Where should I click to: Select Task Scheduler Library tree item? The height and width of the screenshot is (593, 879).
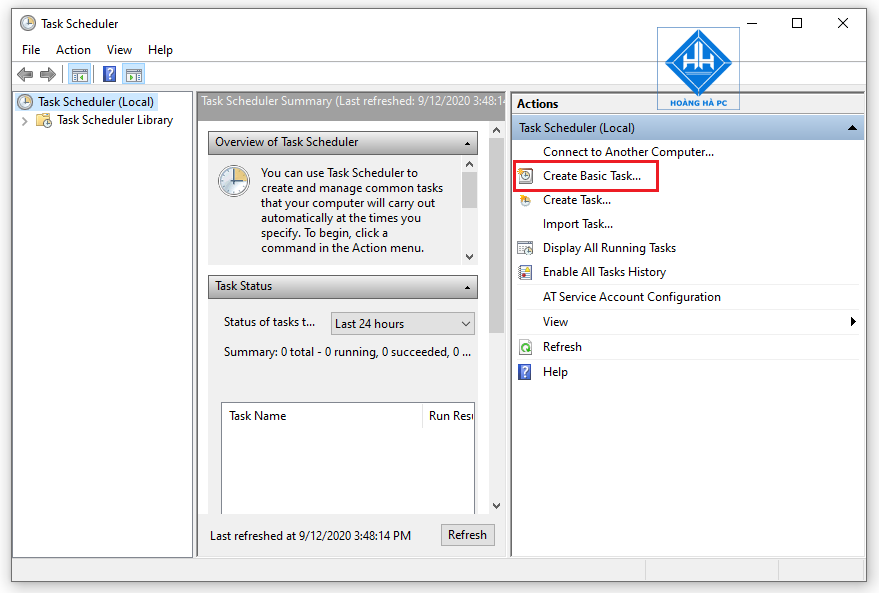point(115,120)
